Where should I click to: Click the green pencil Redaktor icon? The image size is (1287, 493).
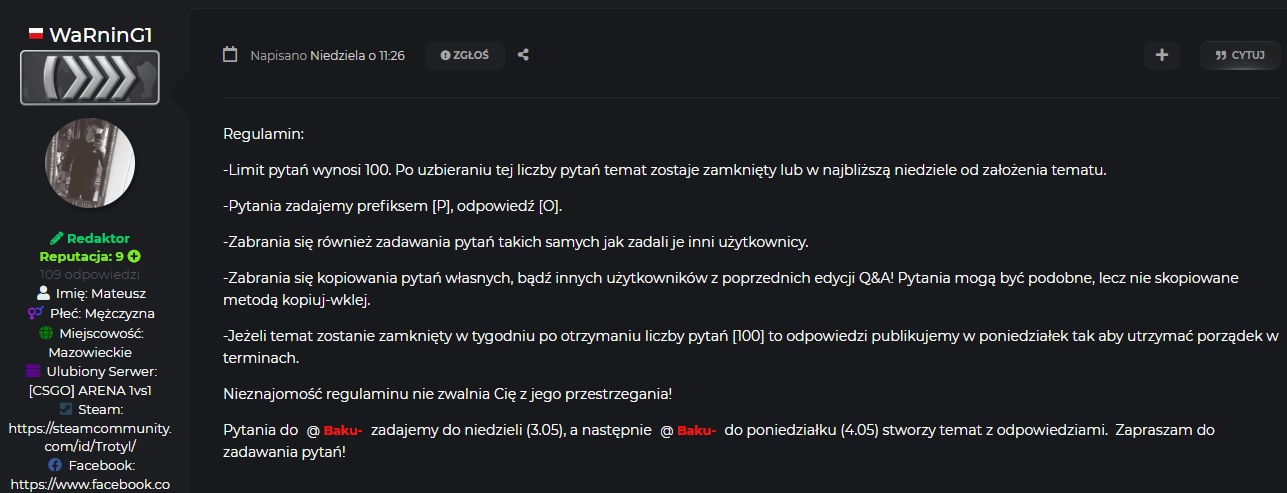point(56,239)
